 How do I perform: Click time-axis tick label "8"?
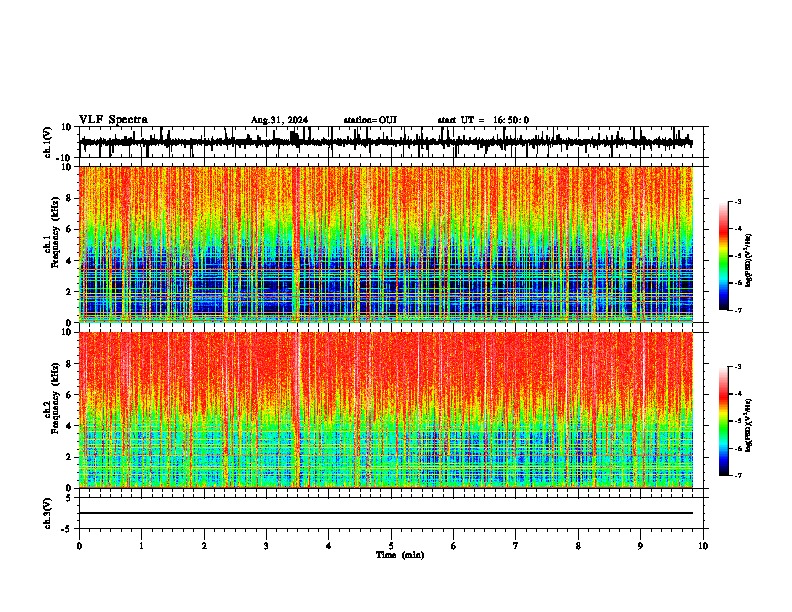pyautogui.click(x=578, y=546)
